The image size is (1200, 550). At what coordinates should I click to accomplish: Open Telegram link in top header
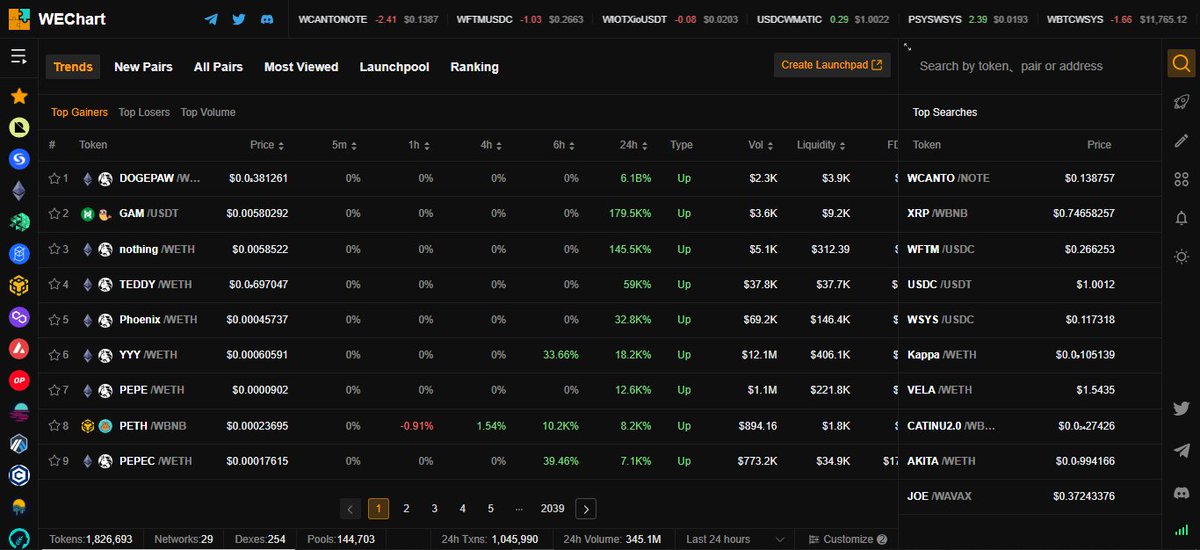point(211,19)
